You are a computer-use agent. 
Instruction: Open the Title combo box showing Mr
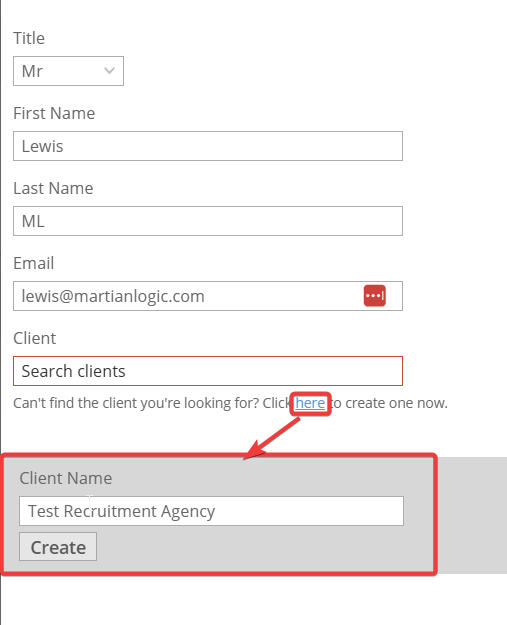pyautogui.click(x=69, y=71)
